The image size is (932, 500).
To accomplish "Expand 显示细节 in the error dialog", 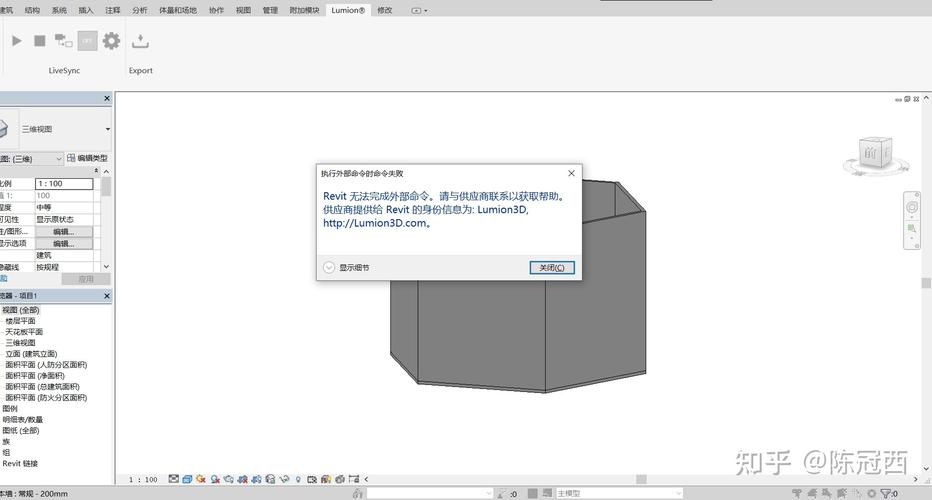I will [x=347, y=268].
